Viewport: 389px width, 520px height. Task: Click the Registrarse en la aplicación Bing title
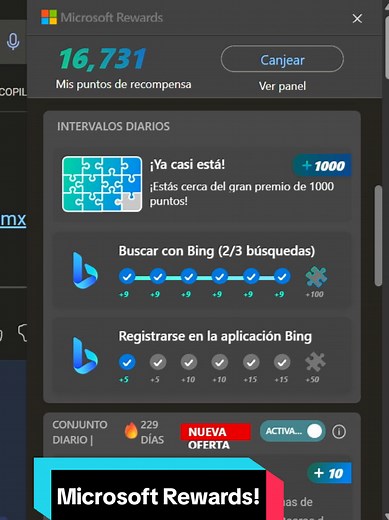(x=215, y=336)
